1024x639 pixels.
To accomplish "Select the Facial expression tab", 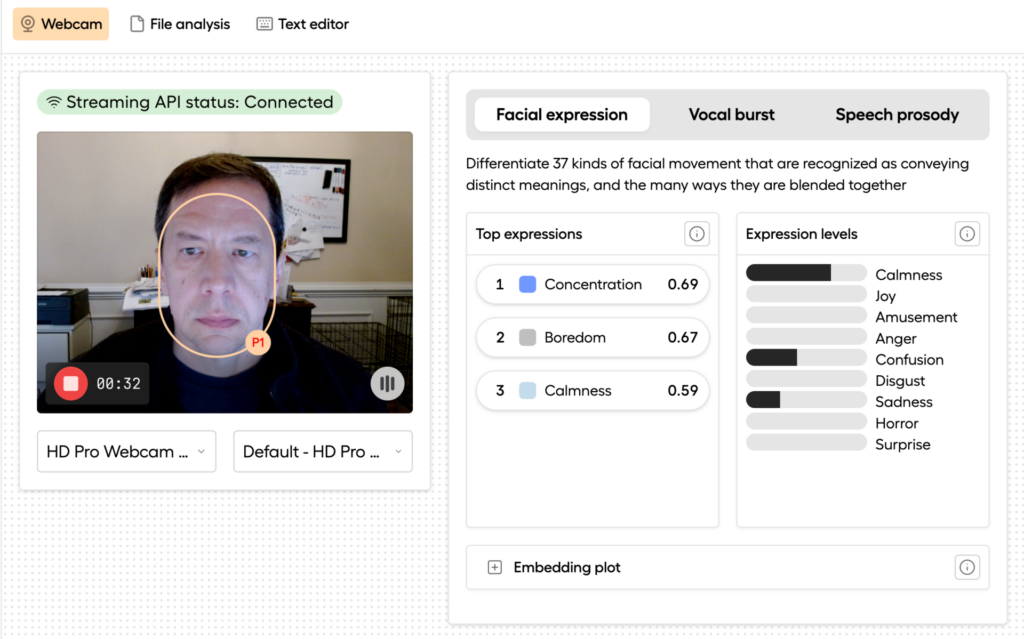I will (x=562, y=114).
